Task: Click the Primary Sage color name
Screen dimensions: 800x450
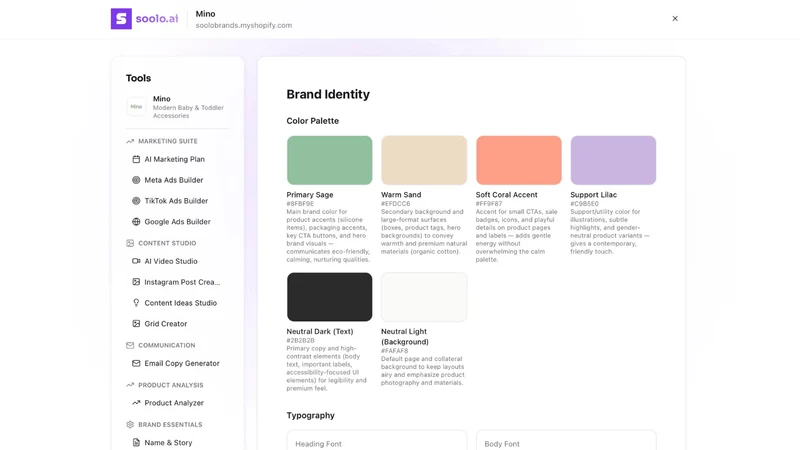Action: click(x=310, y=195)
